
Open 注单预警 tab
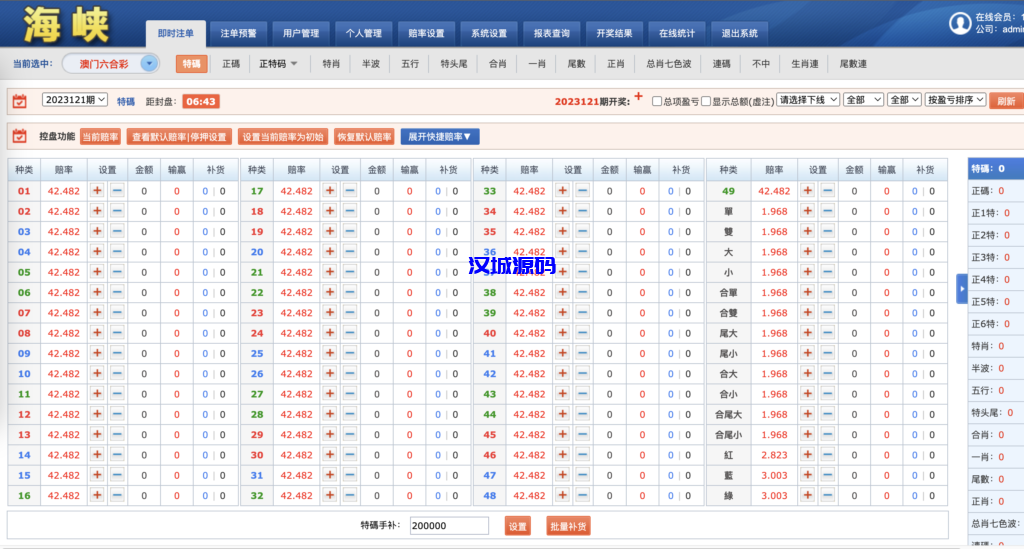[238, 33]
